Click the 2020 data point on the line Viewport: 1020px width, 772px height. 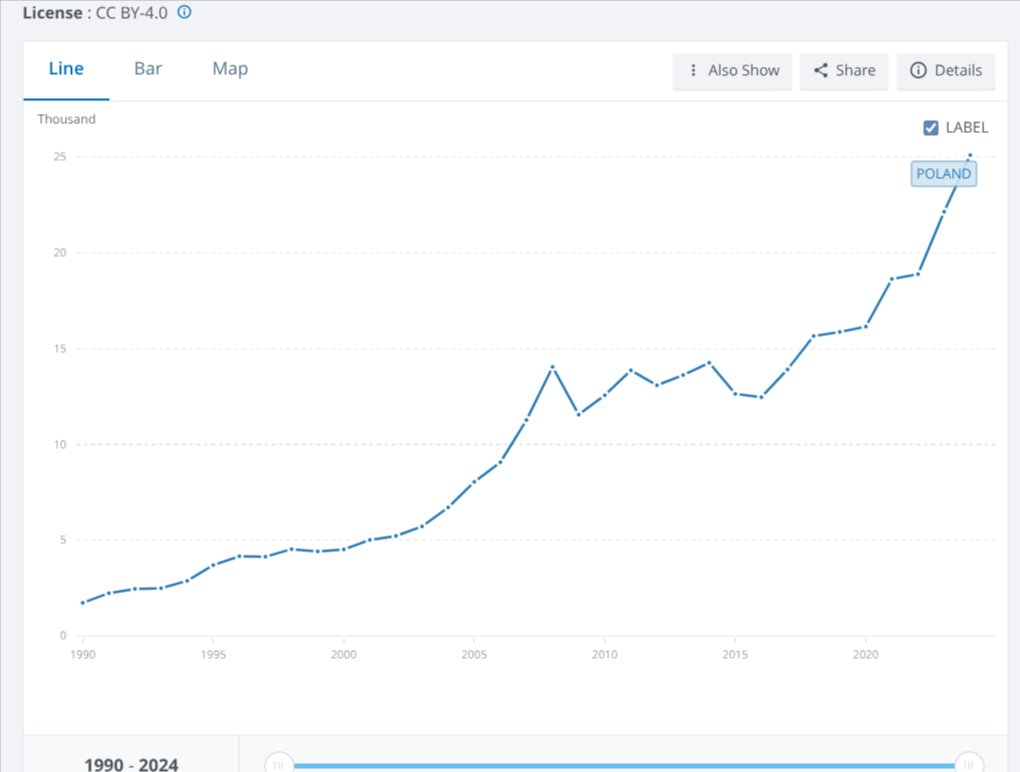point(866,326)
